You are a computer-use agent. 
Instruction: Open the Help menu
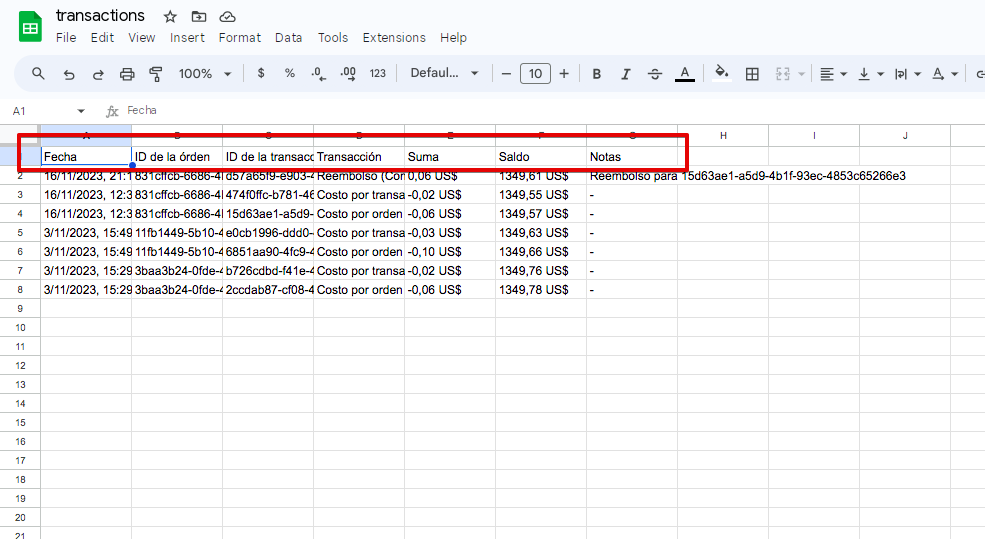tap(453, 38)
